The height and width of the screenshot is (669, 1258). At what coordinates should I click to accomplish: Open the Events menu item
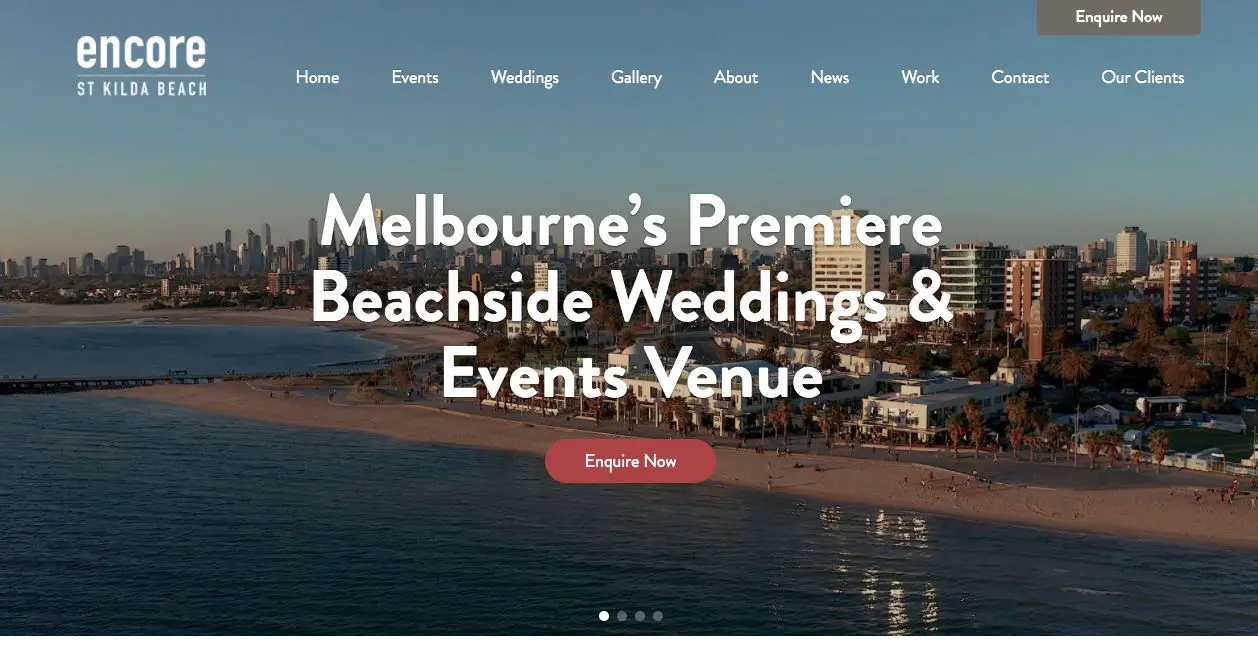click(415, 77)
